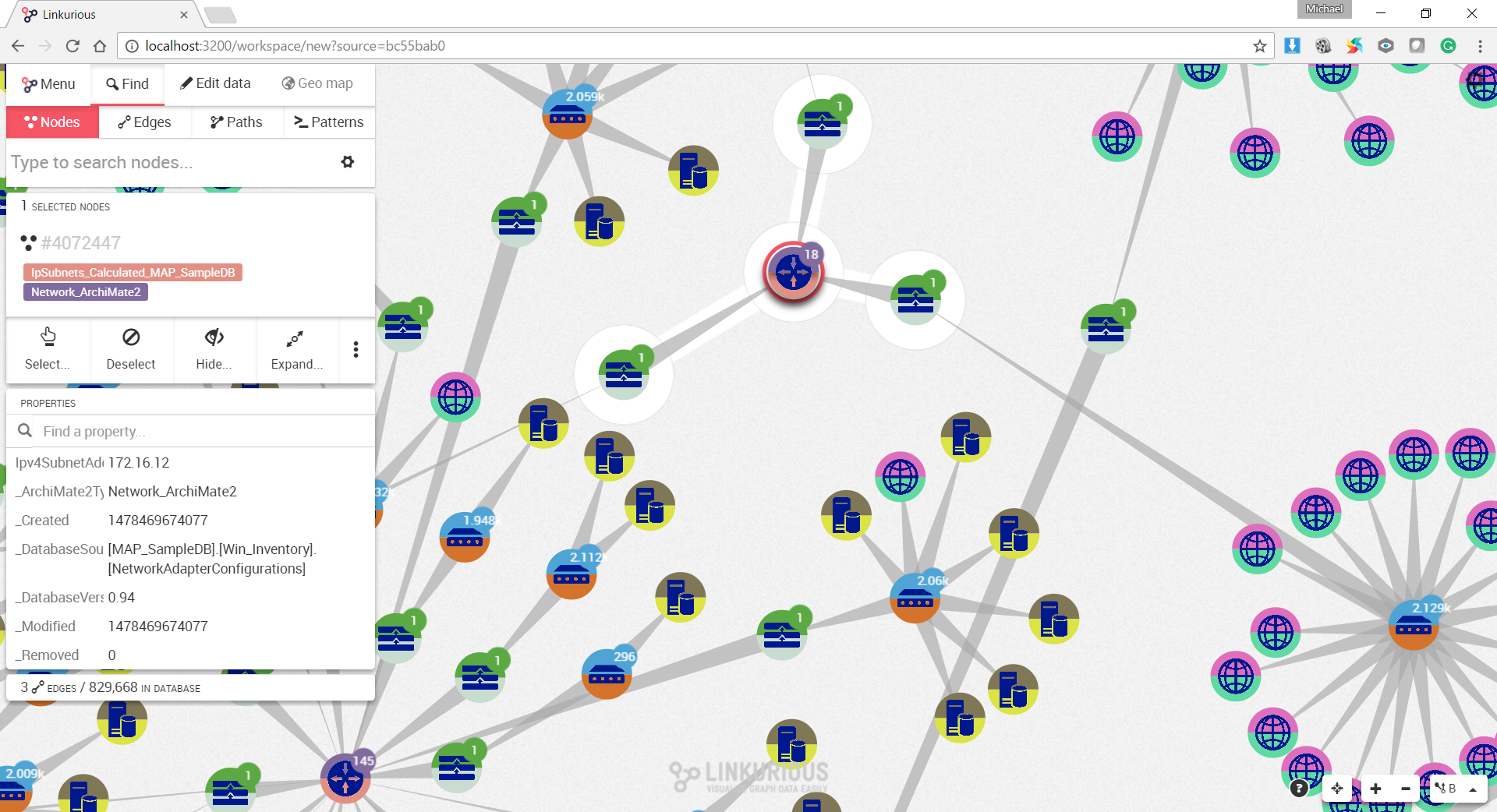Bookmark this page with the star icon
This screenshot has height=812, width=1497.
click(1259, 46)
